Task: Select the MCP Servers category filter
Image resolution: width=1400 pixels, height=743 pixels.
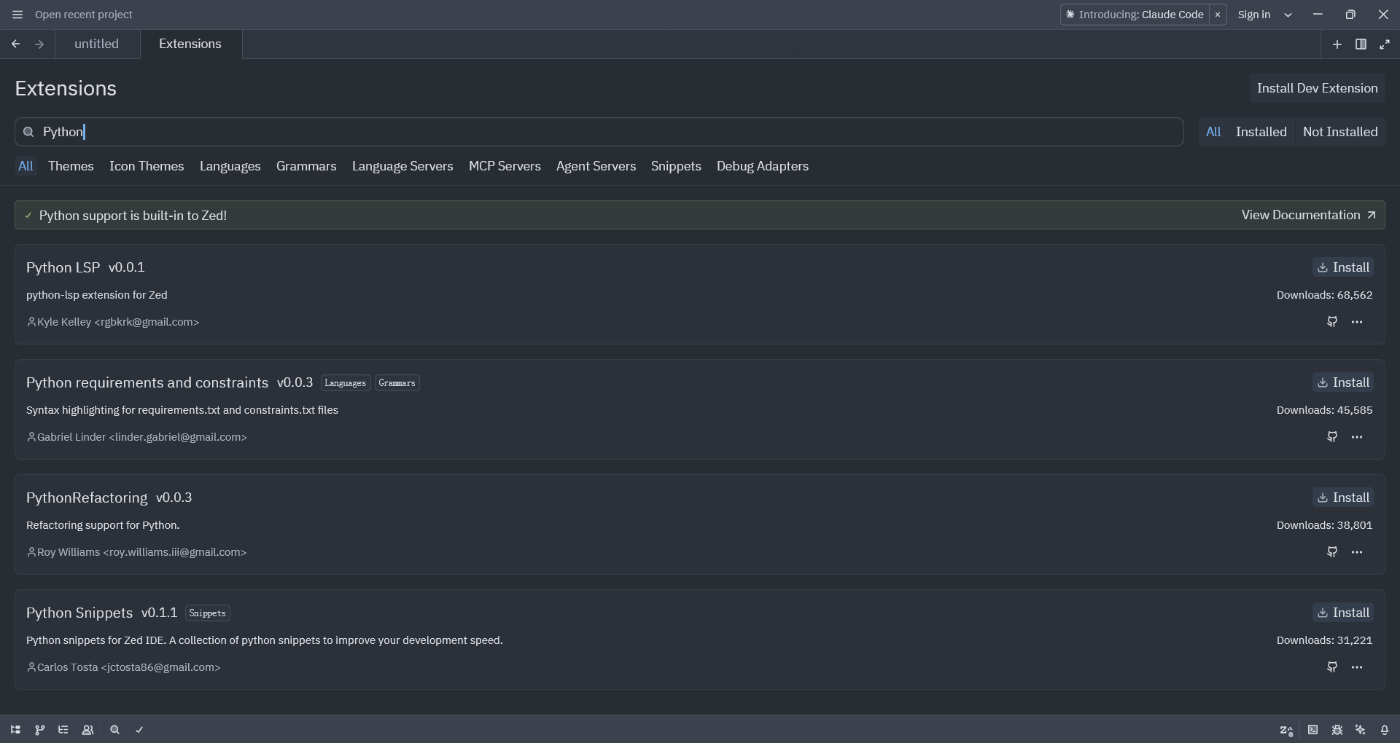Action: [x=505, y=166]
